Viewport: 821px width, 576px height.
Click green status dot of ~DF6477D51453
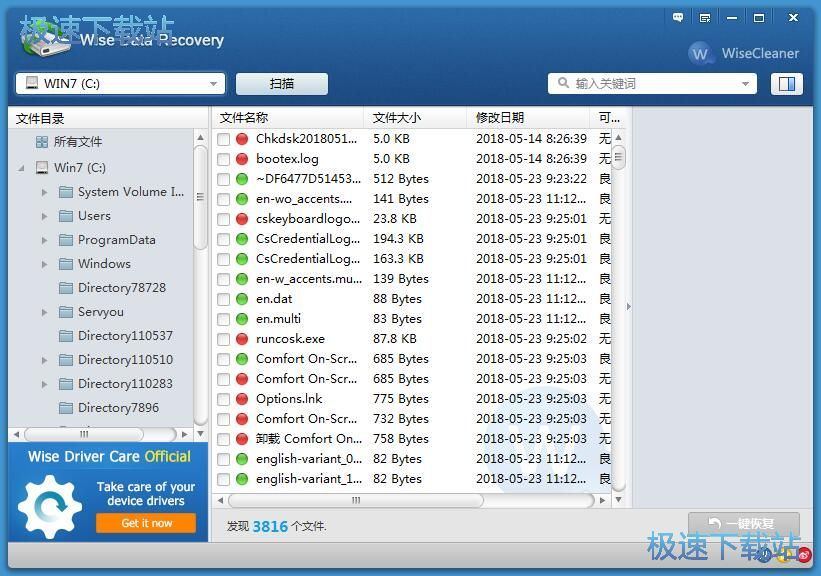[x=241, y=179]
